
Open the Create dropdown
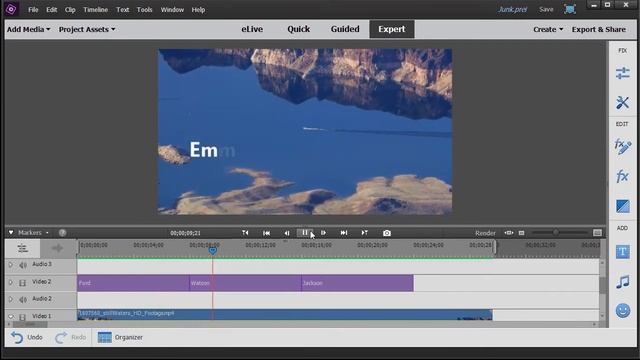click(548, 29)
